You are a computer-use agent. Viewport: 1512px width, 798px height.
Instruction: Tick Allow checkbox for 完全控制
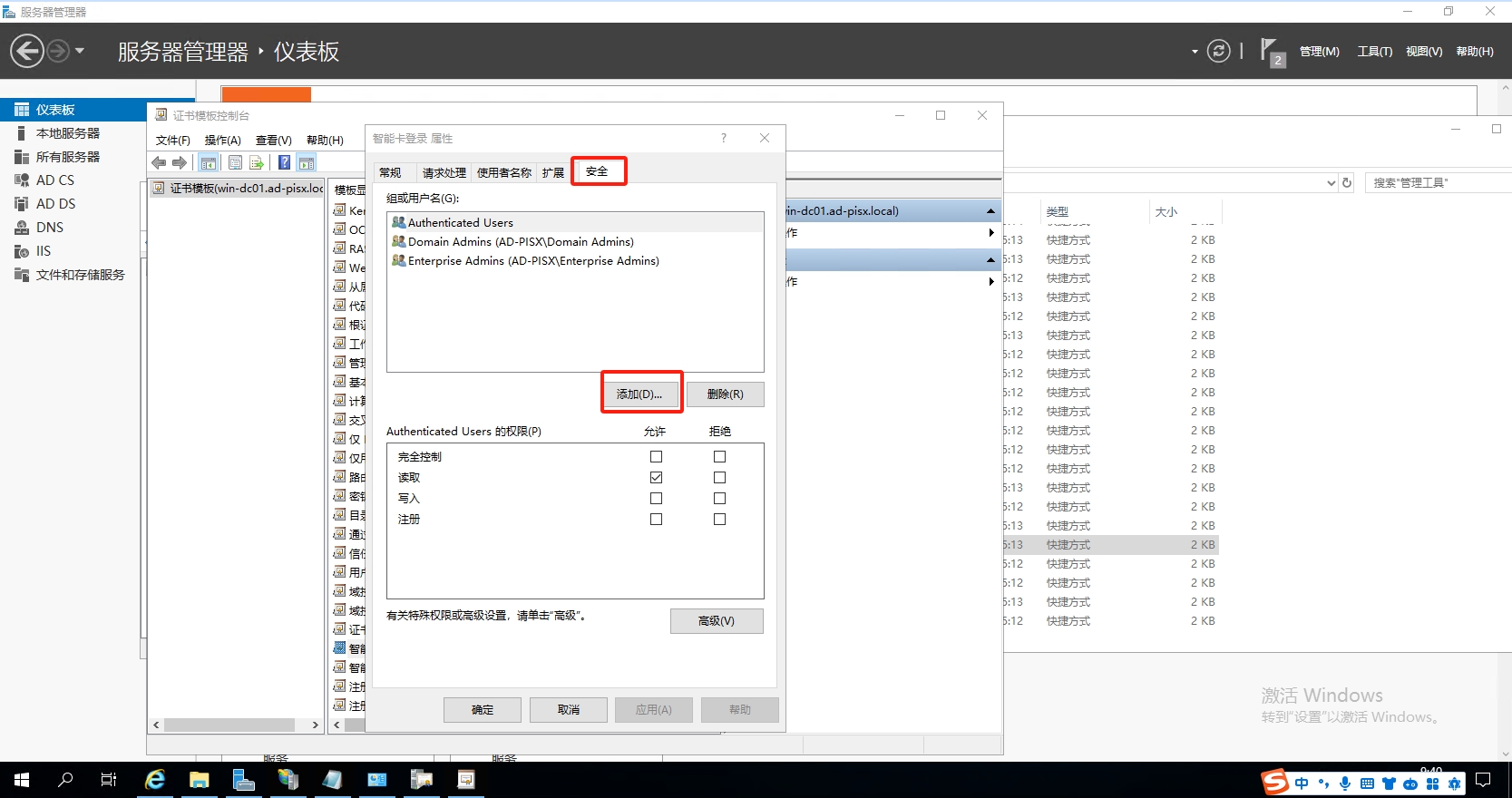coord(656,457)
